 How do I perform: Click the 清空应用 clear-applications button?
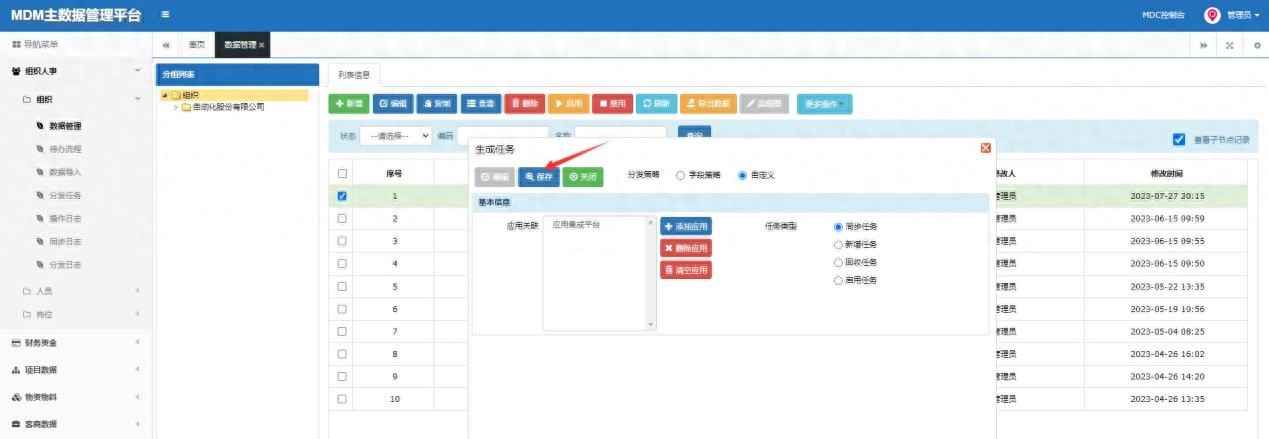click(x=686, y=270)
